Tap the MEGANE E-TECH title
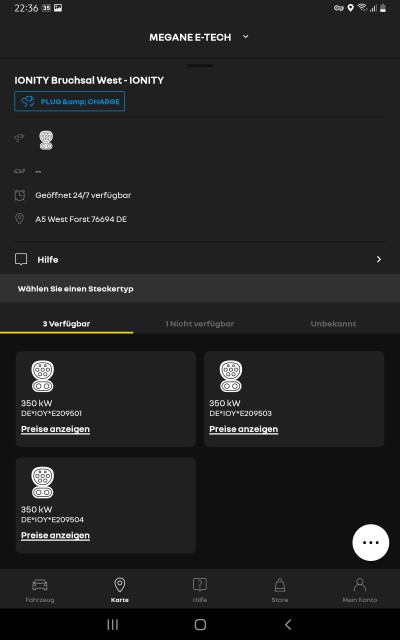Image resolution: width=400 pixels, height=640 pixels. tap(190, 38)
